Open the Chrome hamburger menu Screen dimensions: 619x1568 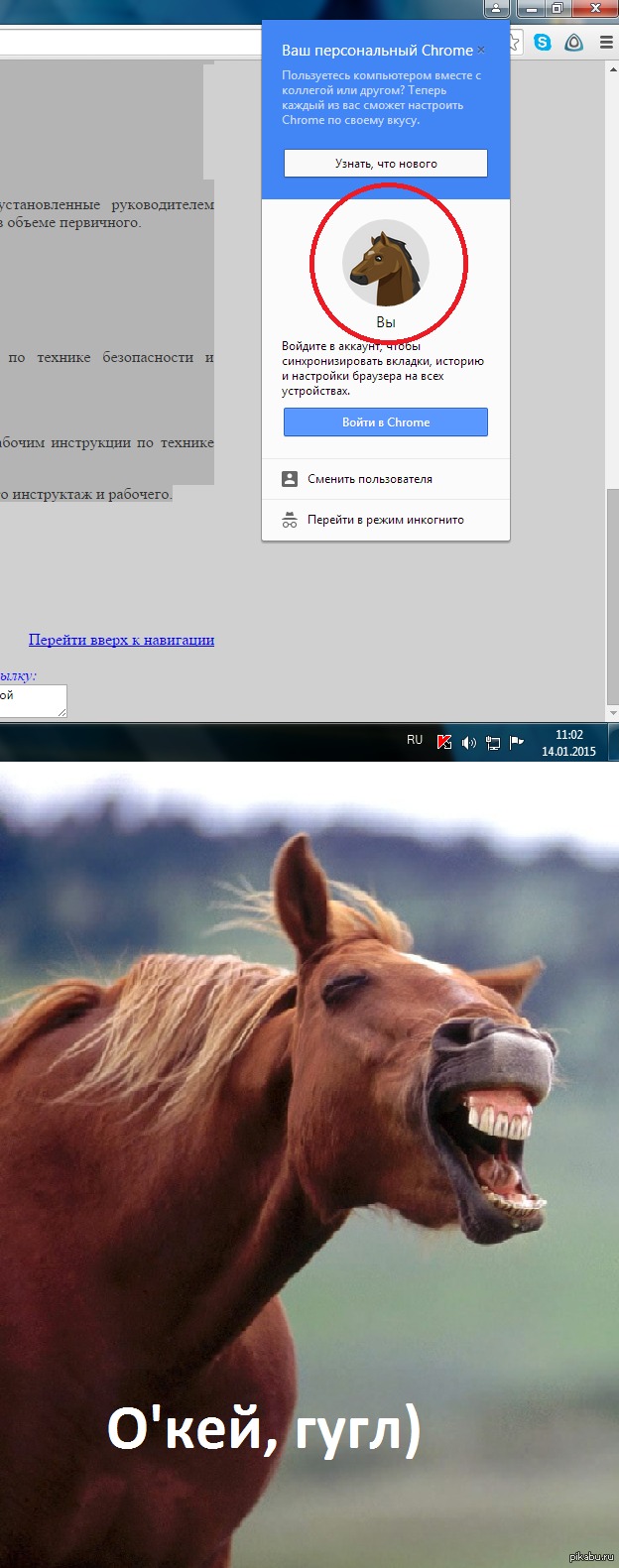[x=606, y=42]
